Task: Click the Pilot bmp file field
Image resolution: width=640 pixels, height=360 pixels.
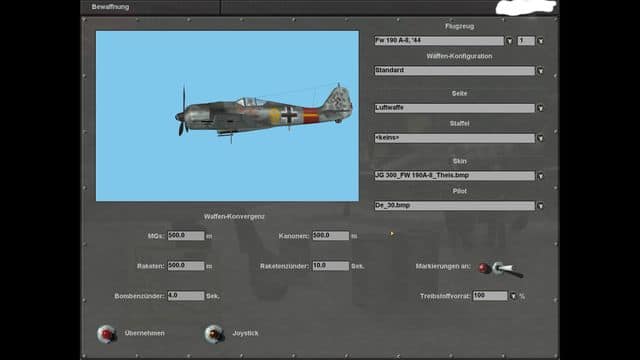Action: [454, 206]
